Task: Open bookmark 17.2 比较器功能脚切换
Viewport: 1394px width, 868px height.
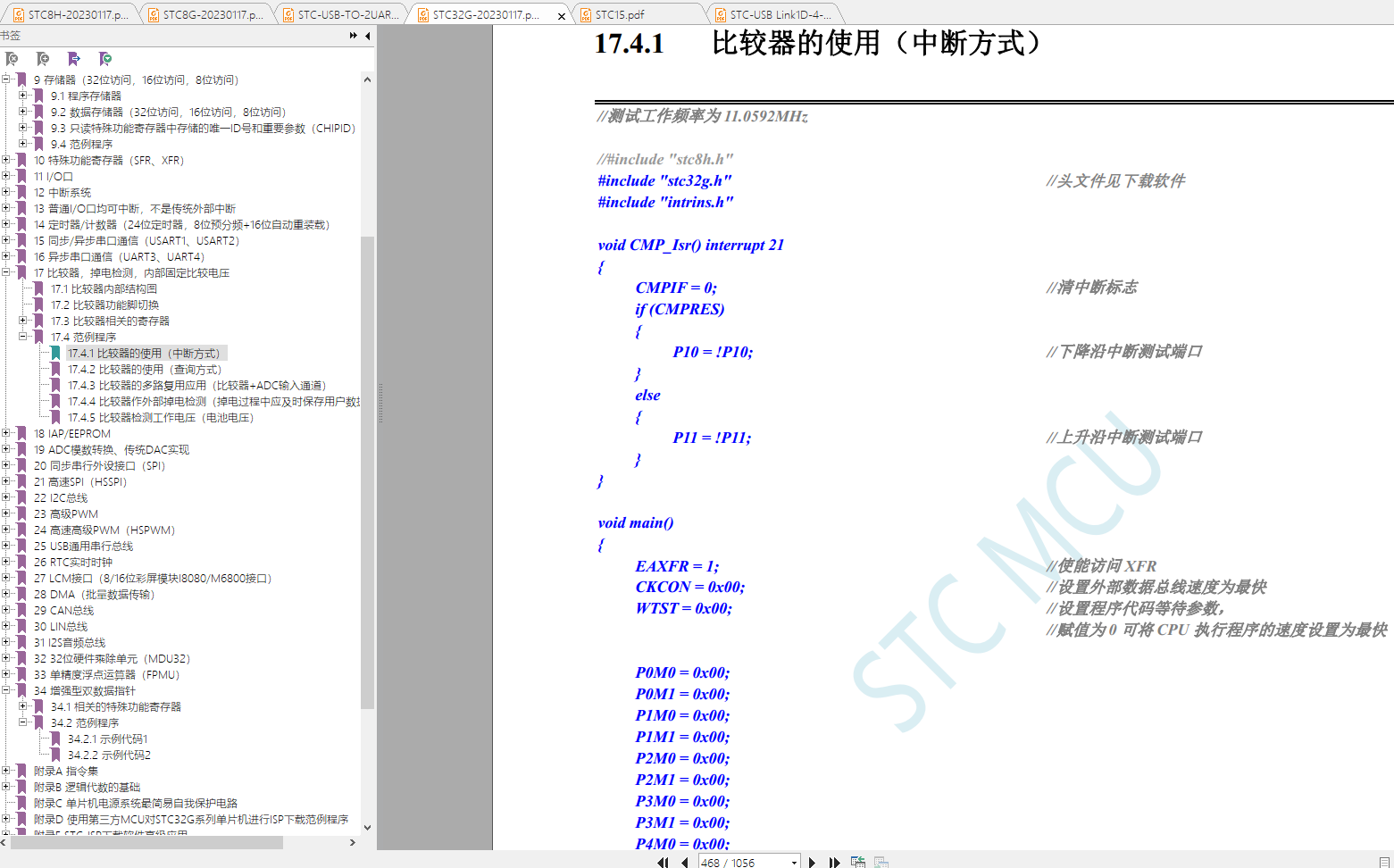Action: click(x=104, y=305)
